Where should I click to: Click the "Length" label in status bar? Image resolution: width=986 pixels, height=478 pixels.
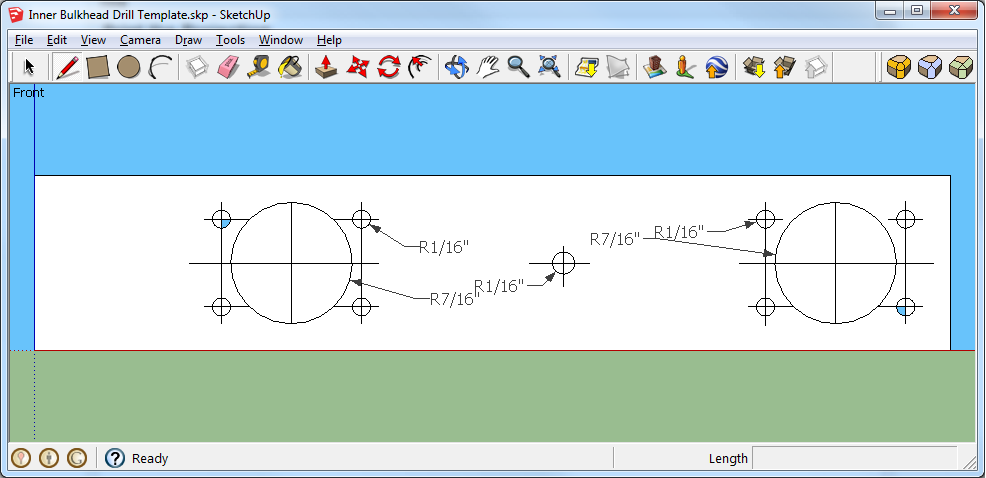tap(728, 459)
